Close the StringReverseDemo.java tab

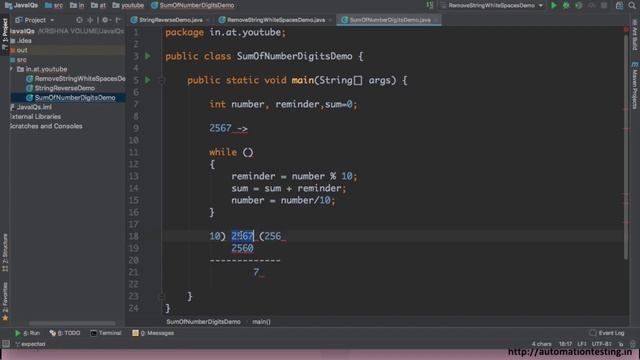(x=208, y=20)
